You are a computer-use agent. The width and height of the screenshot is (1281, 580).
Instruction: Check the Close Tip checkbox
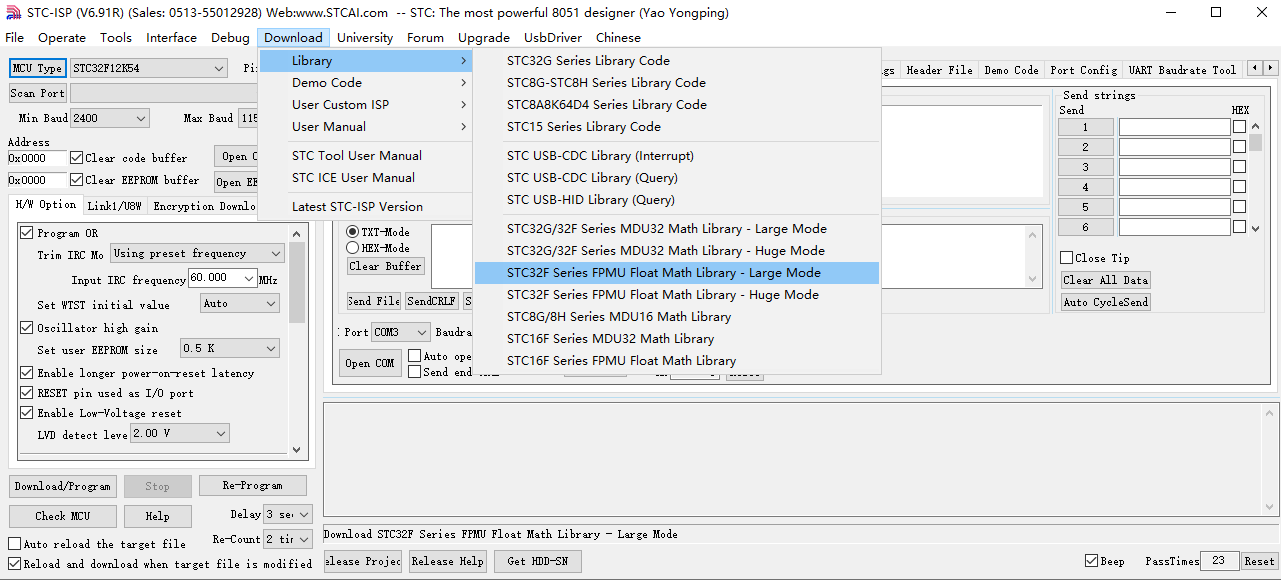pyautogui.click(x=1067, y=258)
